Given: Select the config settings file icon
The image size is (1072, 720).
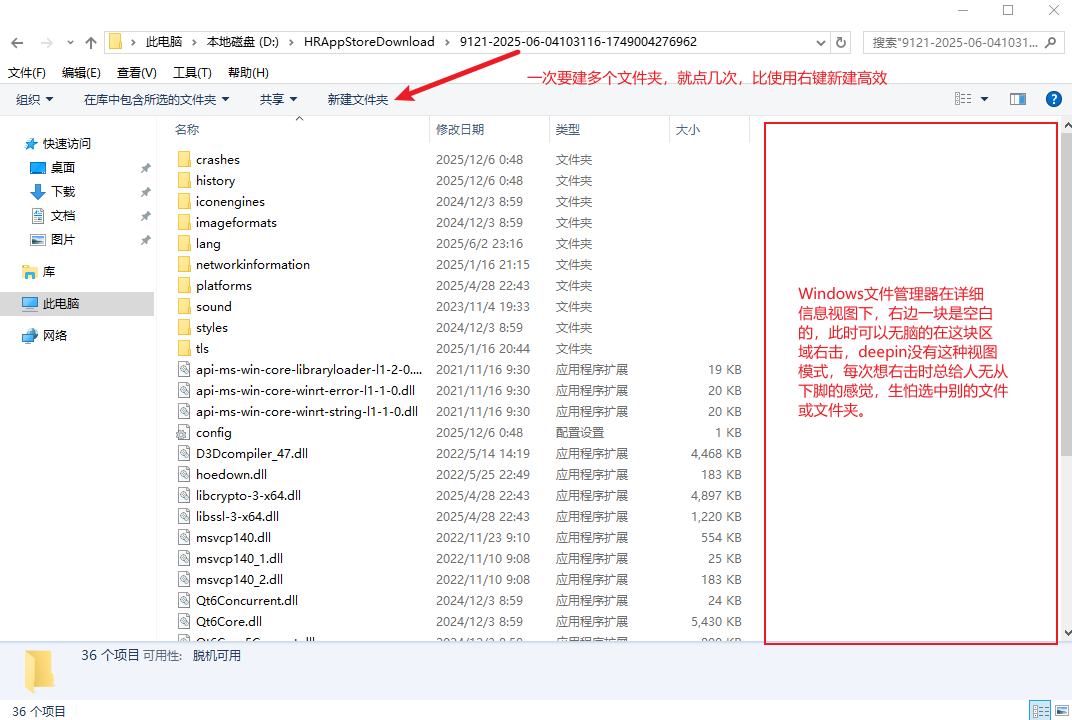Looking at the screenshot, I should click(x=183, y=433).
